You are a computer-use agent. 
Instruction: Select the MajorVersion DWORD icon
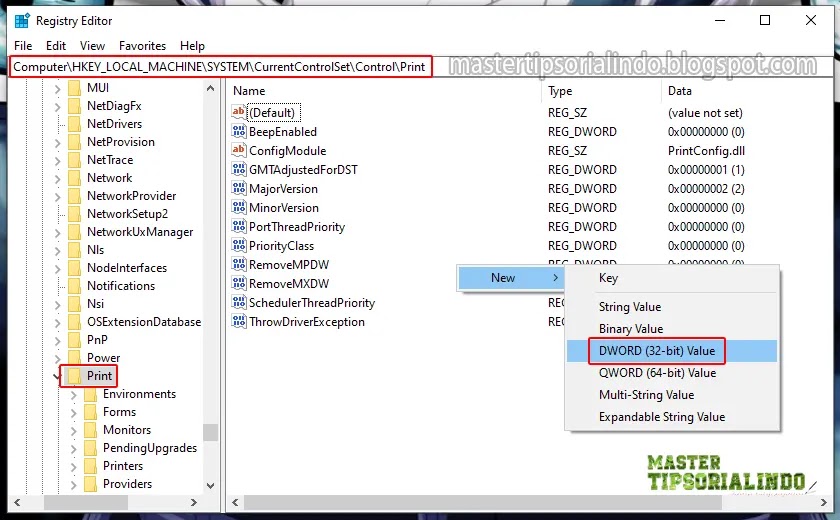tap(238, 188)
